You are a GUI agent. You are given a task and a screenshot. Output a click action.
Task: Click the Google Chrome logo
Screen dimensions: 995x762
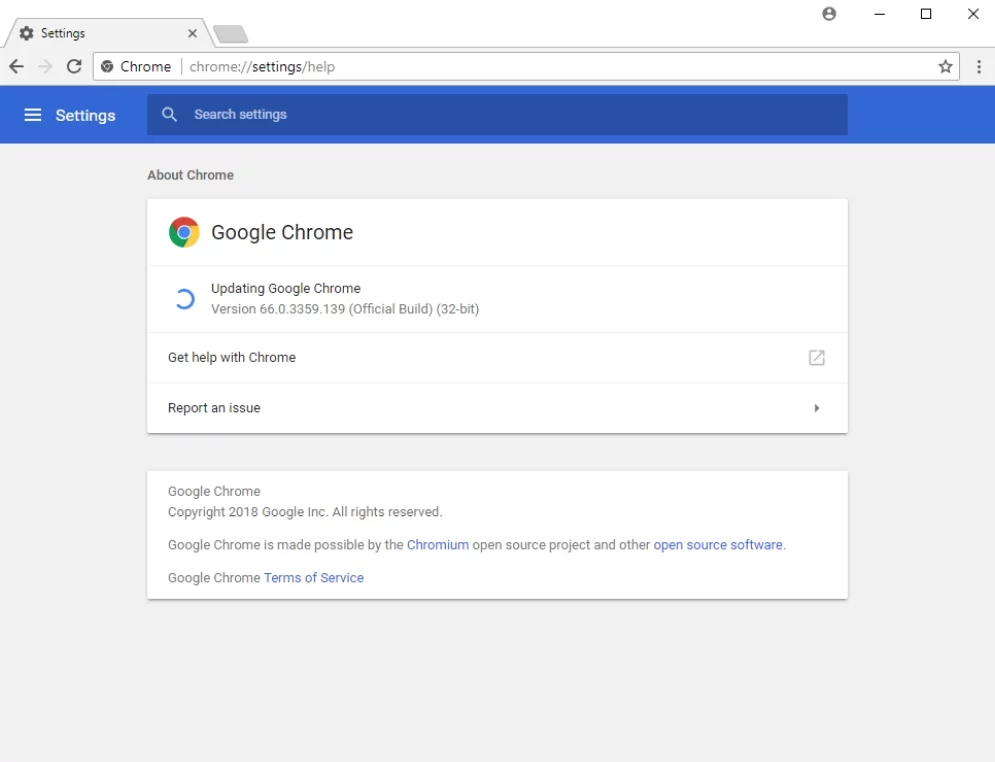coord(184,232)
